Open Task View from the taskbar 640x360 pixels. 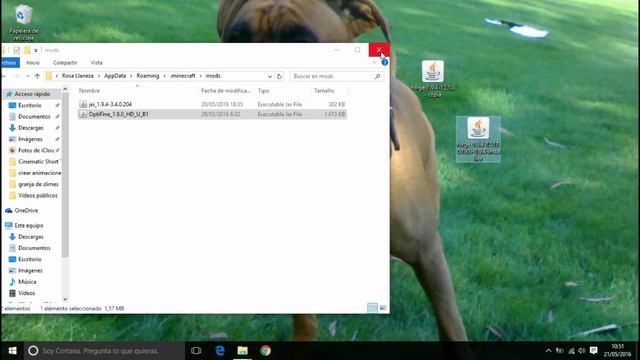tap(196, 351)
